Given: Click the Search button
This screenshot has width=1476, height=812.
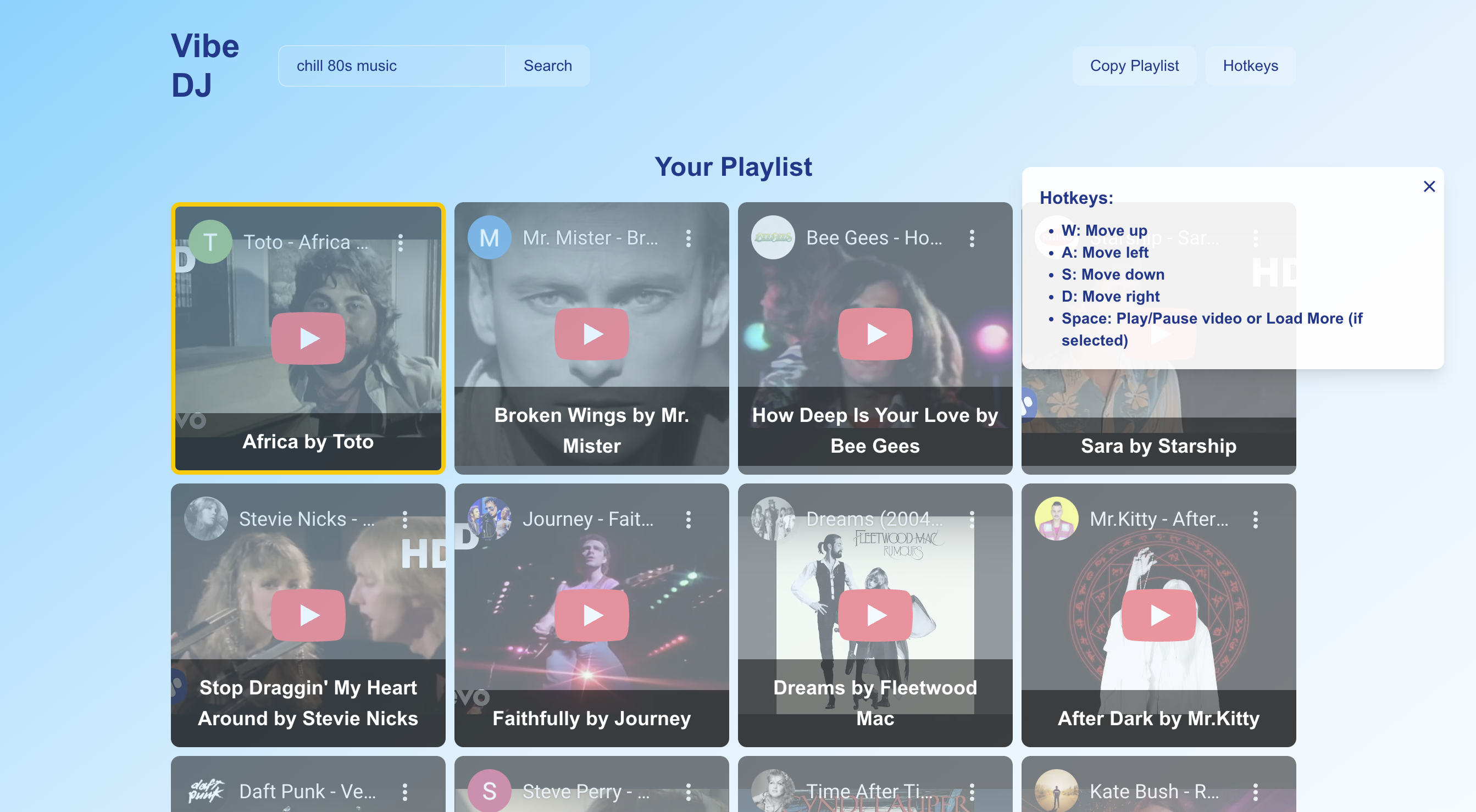Looking at the screenshot, I should click(547, 66).
